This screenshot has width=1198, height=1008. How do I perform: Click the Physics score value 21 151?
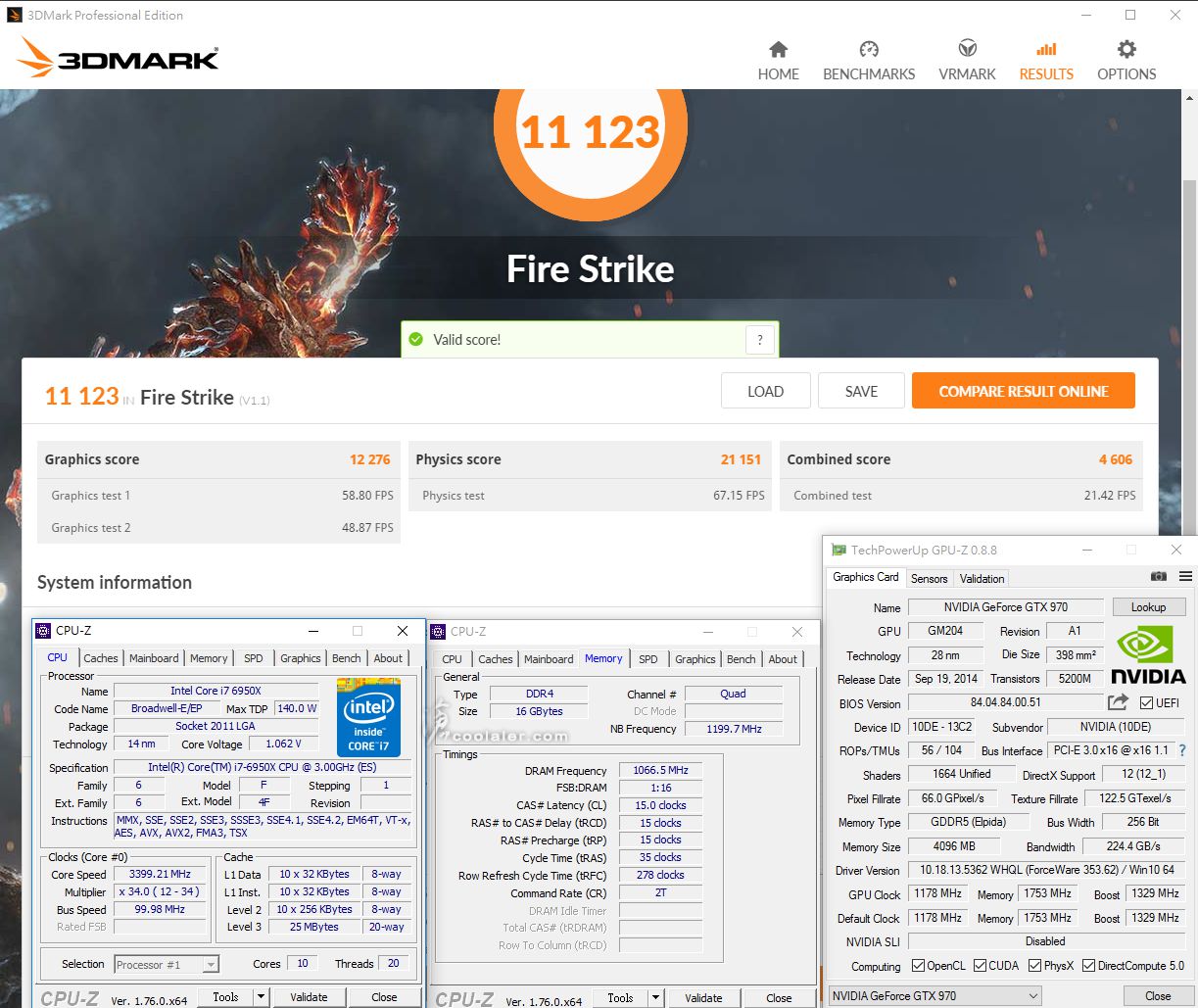[x=742, y=459]
